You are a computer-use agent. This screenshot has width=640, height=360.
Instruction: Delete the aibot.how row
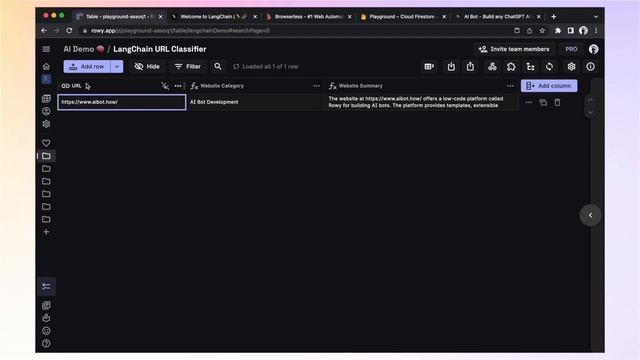557,102
